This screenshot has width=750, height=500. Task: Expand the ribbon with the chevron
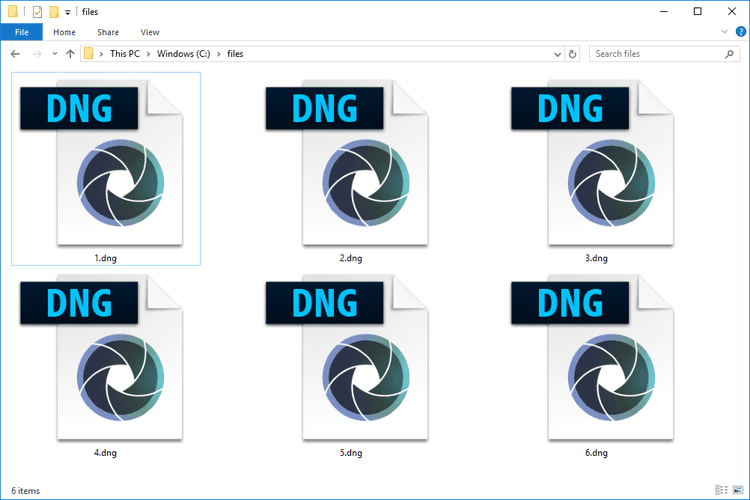724,32
